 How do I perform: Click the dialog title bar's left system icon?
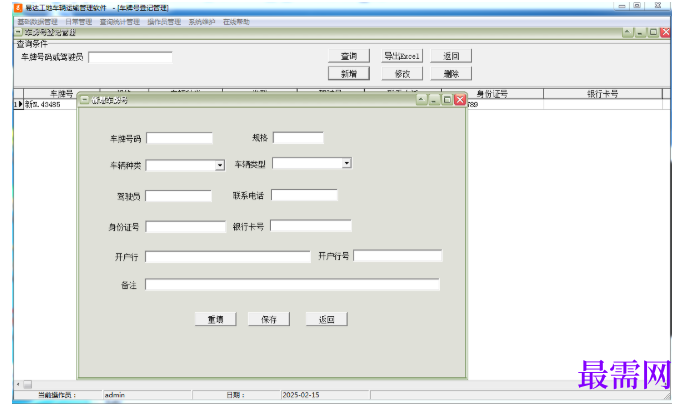click(x=84, y=100)
